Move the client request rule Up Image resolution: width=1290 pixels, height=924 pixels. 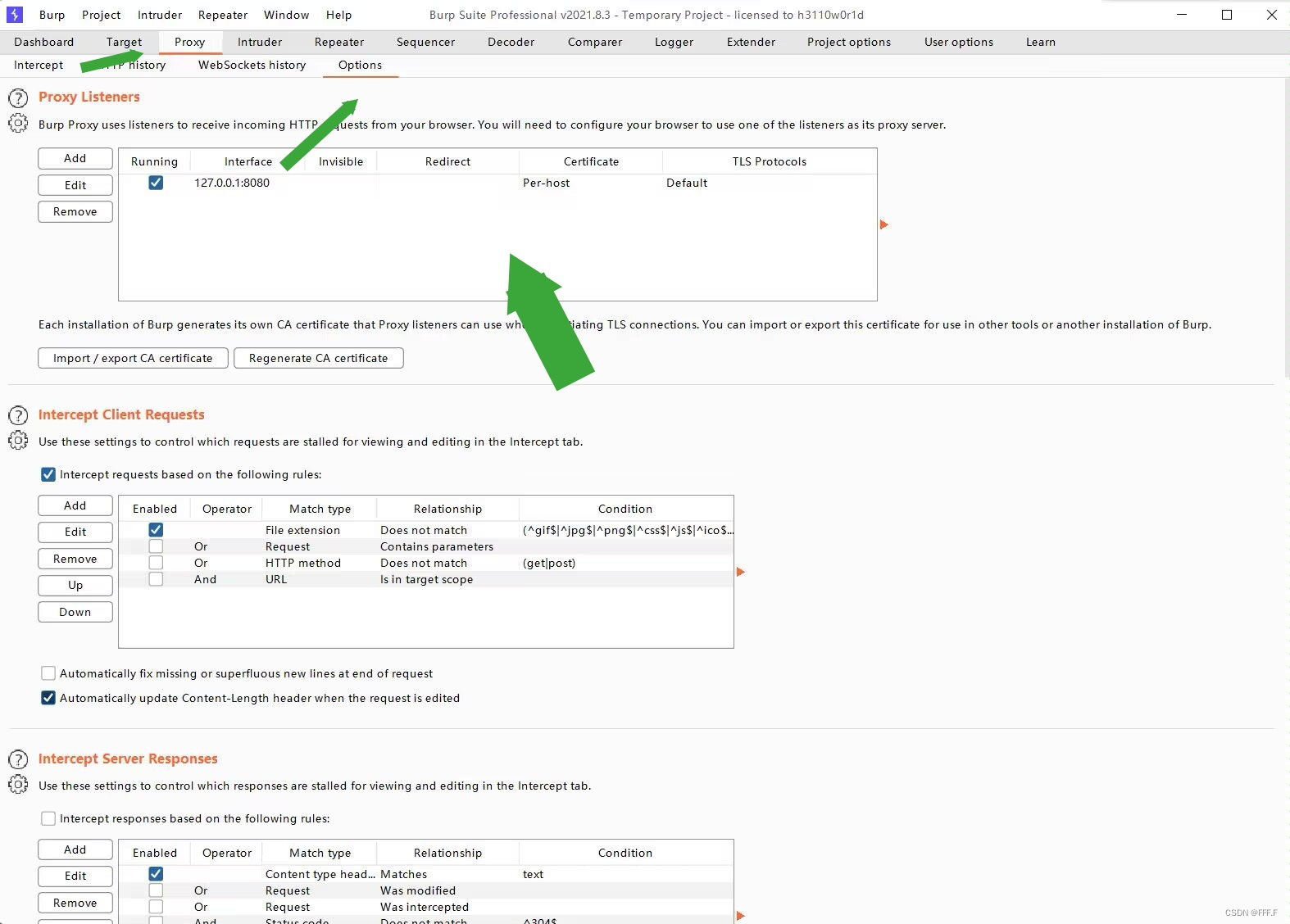click(x=75, y=585)
